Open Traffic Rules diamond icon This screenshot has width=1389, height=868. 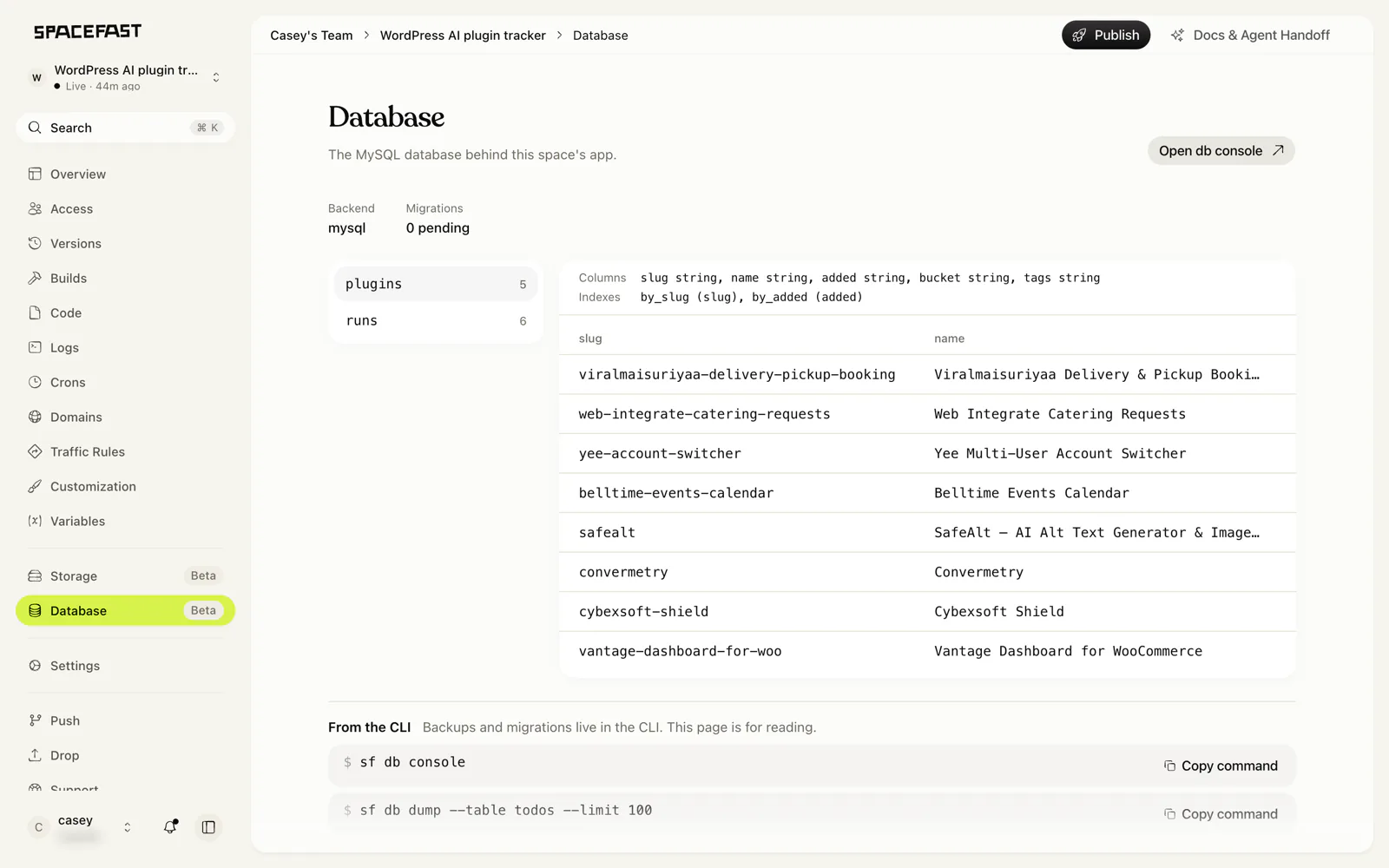pyautogui.click(x=35, y=451)
